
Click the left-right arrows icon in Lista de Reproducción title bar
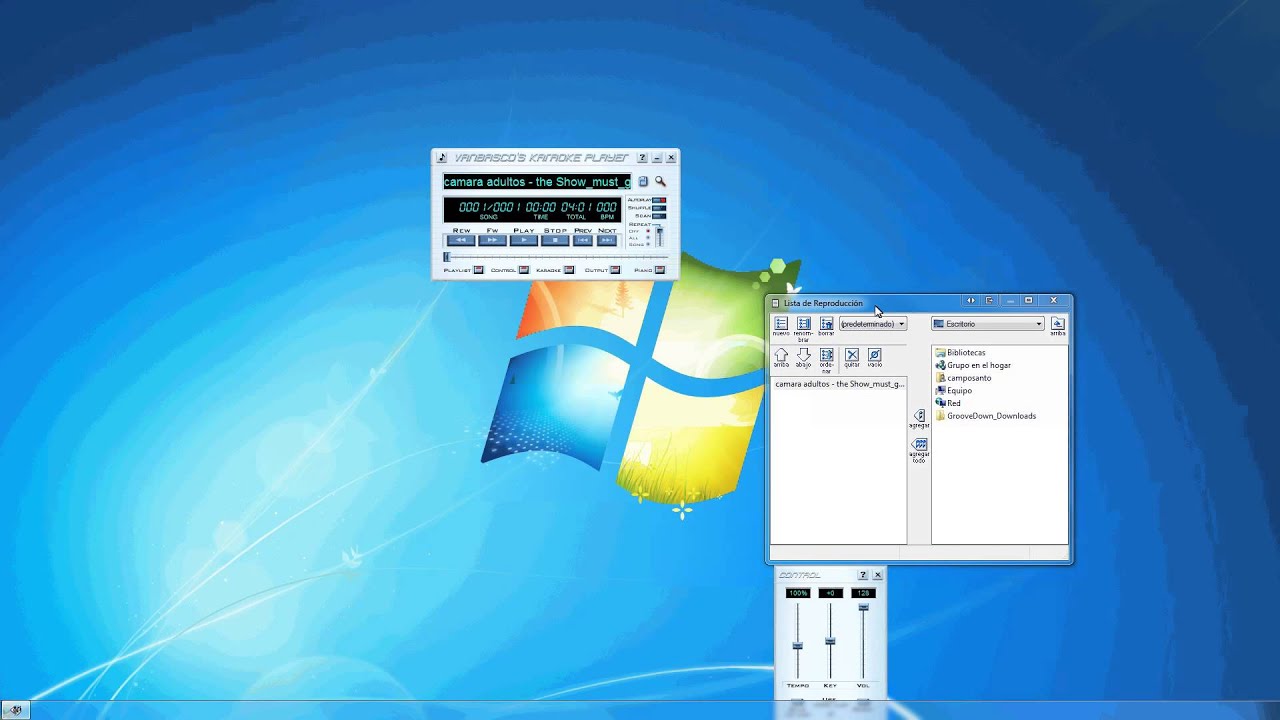(x=970, y=300)
